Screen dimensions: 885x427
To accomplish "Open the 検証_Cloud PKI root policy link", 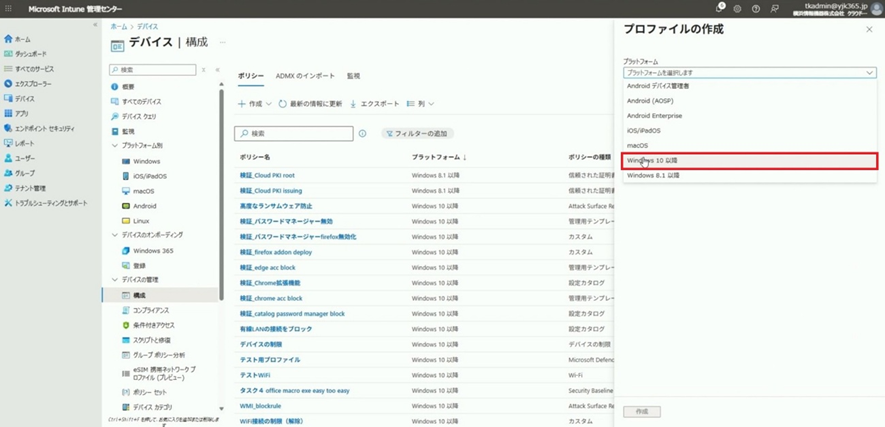I will [x=267, y=175].
